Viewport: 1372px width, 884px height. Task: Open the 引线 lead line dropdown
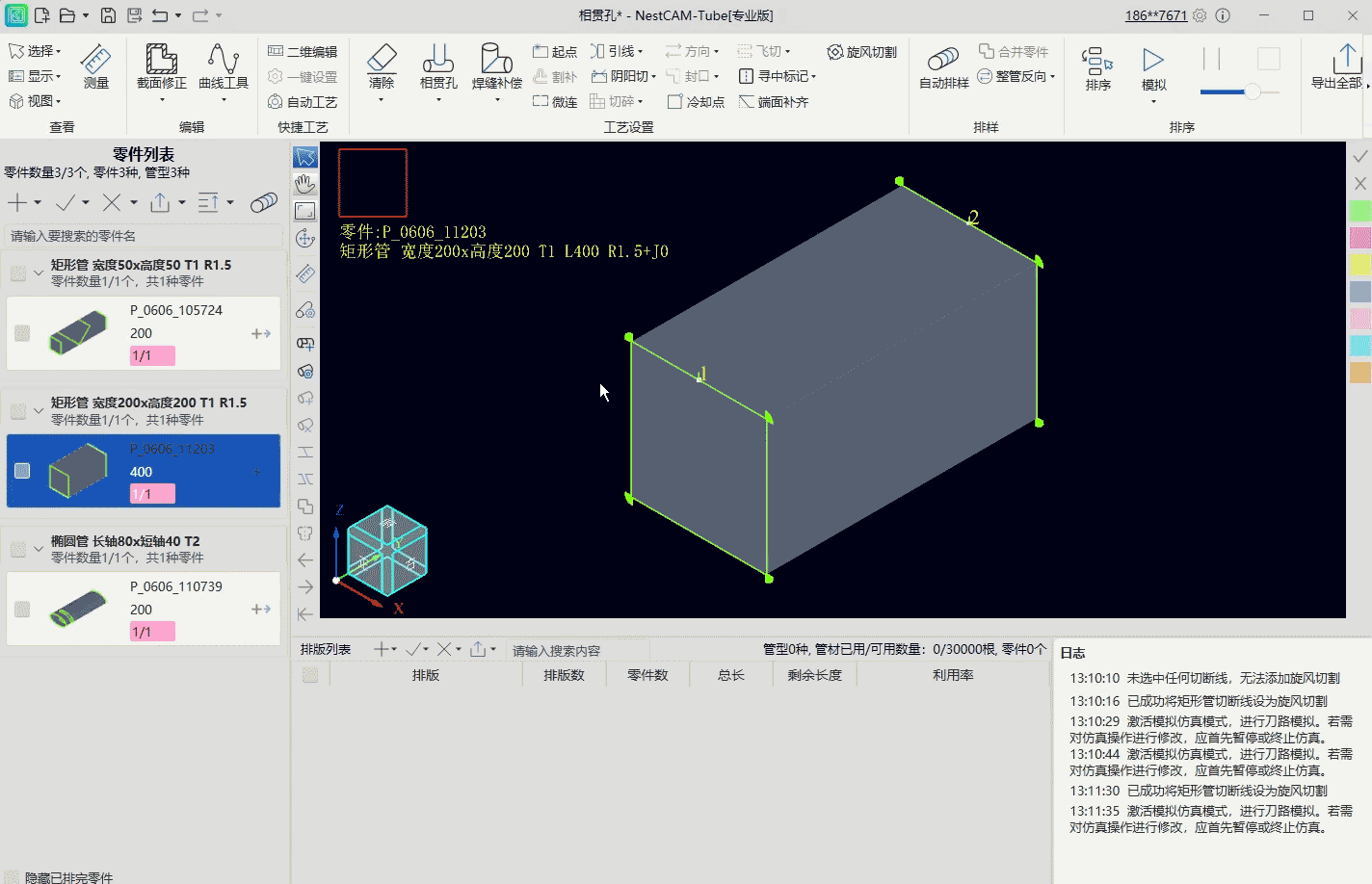coord(617,51)
